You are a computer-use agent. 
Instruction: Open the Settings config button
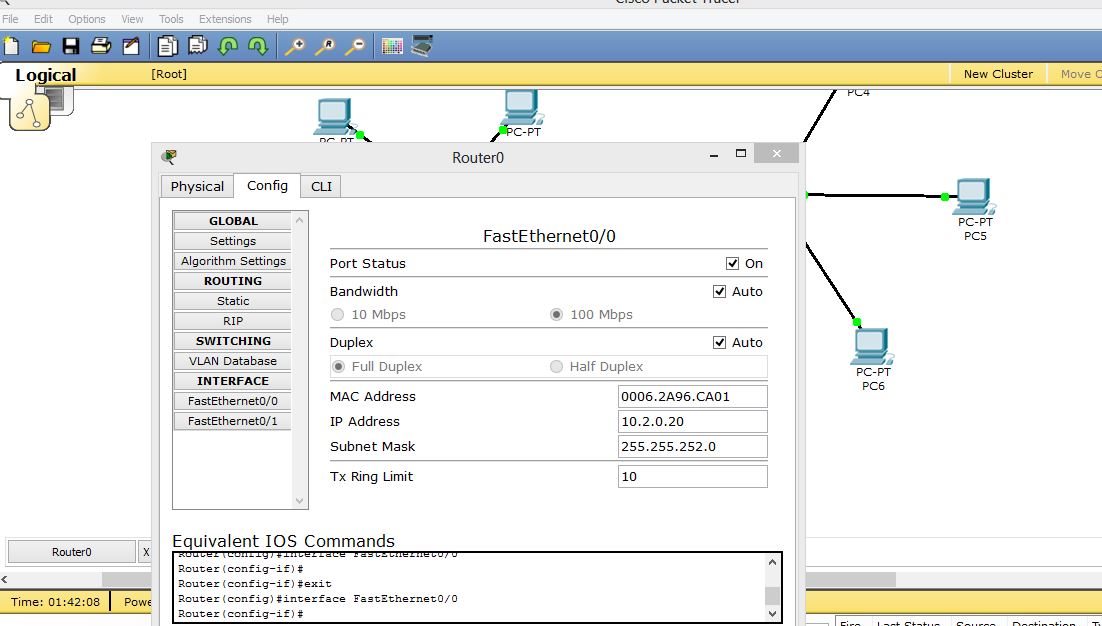233,241
